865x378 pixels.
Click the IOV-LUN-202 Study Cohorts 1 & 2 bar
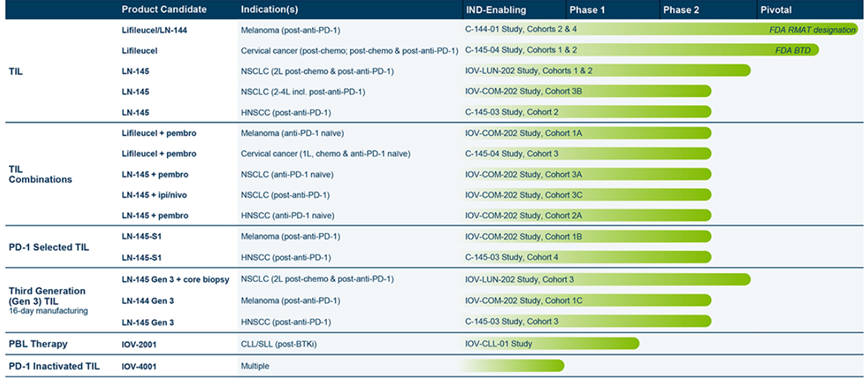tap(606, 71)
